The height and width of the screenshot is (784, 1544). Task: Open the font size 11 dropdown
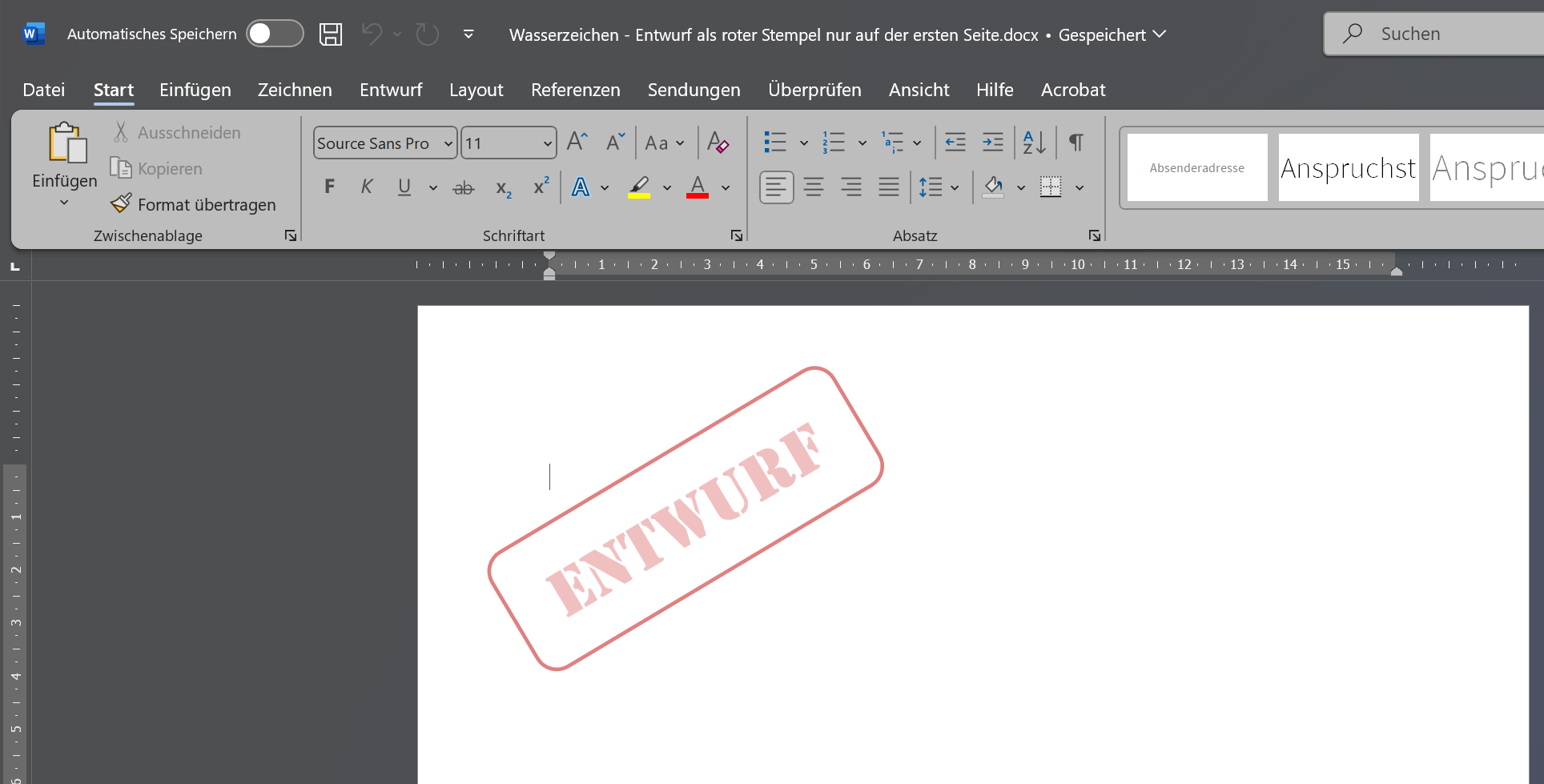point(548,143)
